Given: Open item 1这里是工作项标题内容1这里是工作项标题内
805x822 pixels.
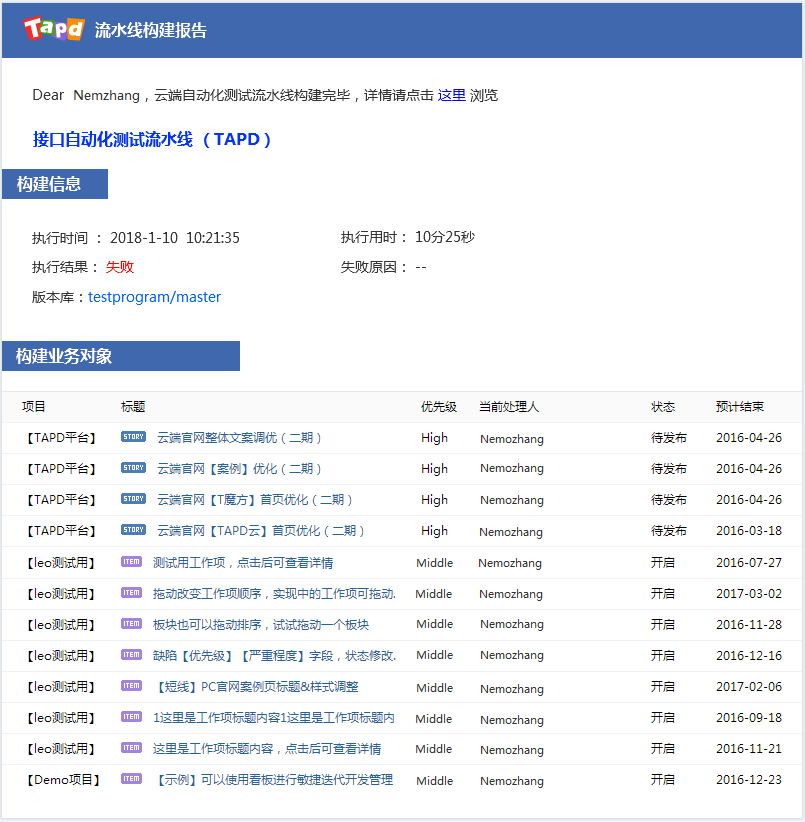Looking at the screenshot, I should 274,718.
